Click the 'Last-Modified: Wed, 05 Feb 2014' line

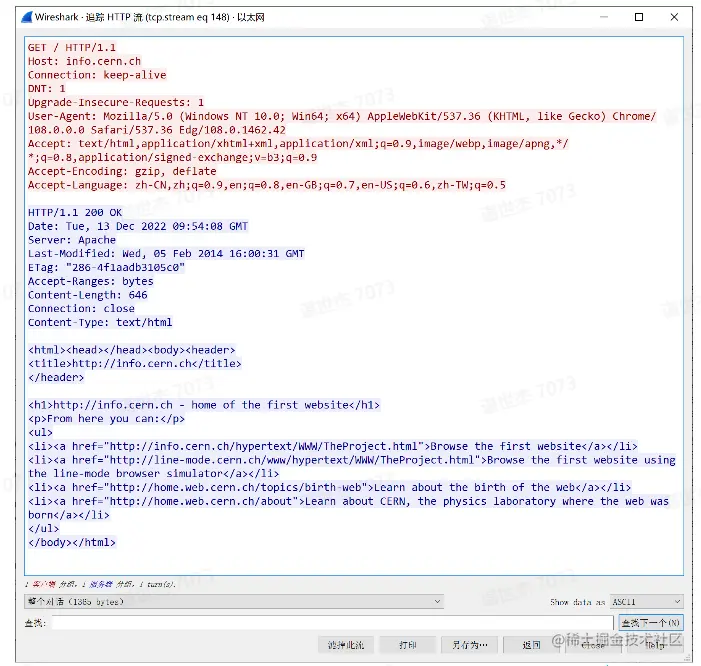coord(166,253)
